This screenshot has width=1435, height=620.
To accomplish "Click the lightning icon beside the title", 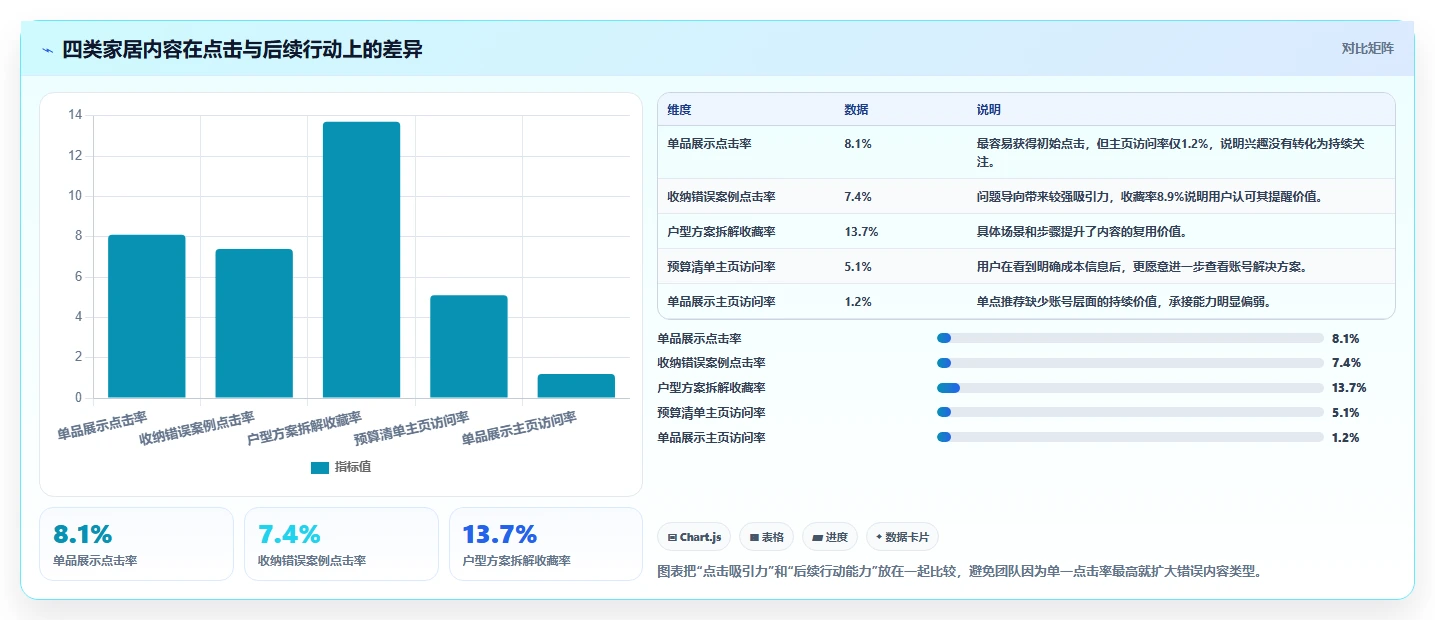I will click(47, 50).
